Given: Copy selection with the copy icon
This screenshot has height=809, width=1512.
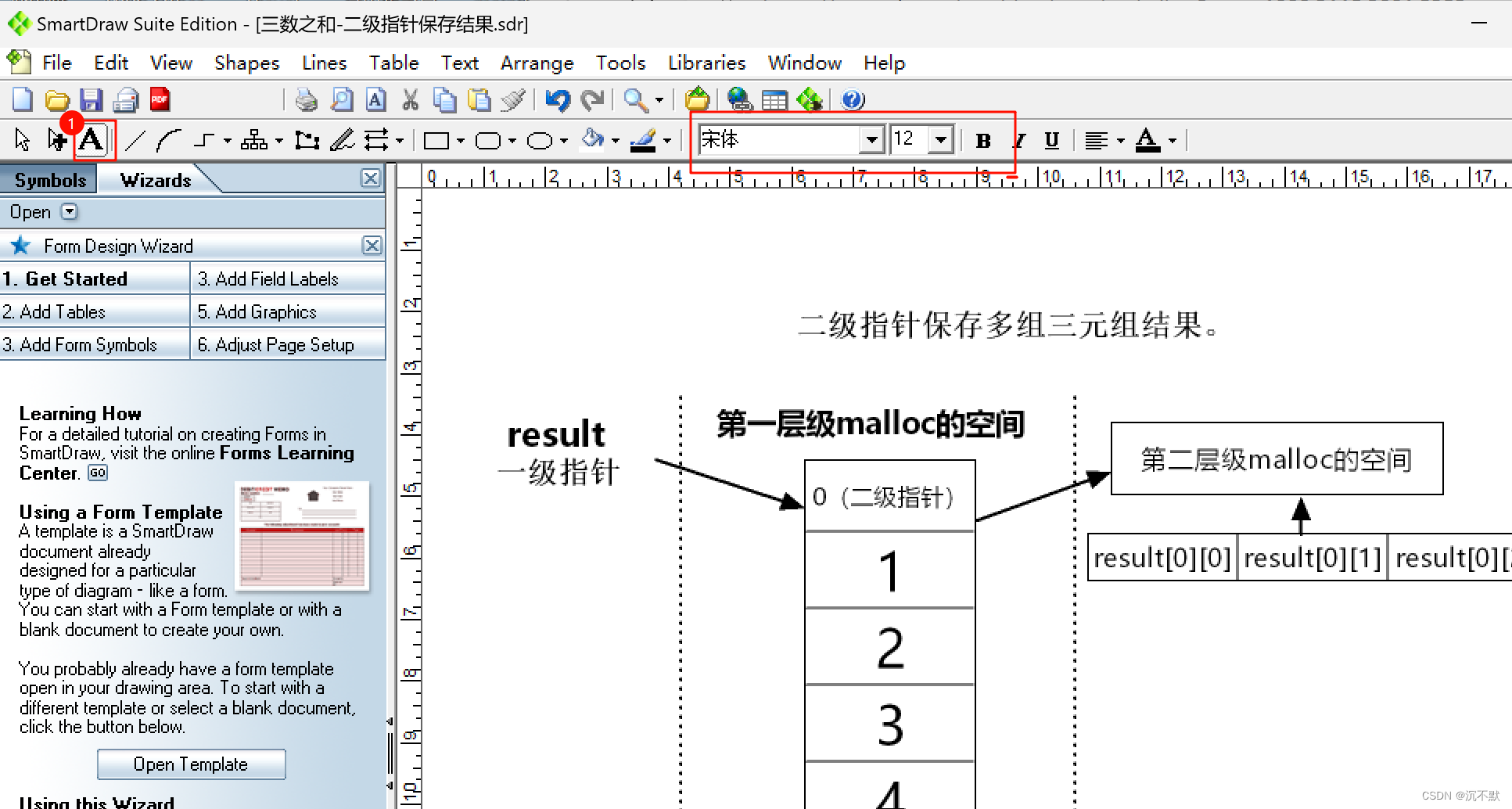Looking at the screenshot, I should pos(444,99).
